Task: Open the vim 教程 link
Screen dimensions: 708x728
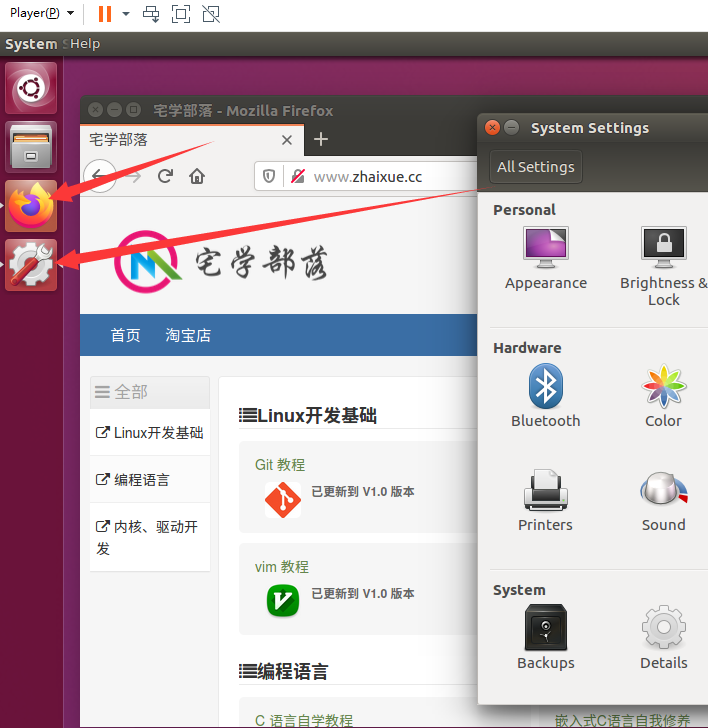Action: pyautogui.click(x=281, y=567)
